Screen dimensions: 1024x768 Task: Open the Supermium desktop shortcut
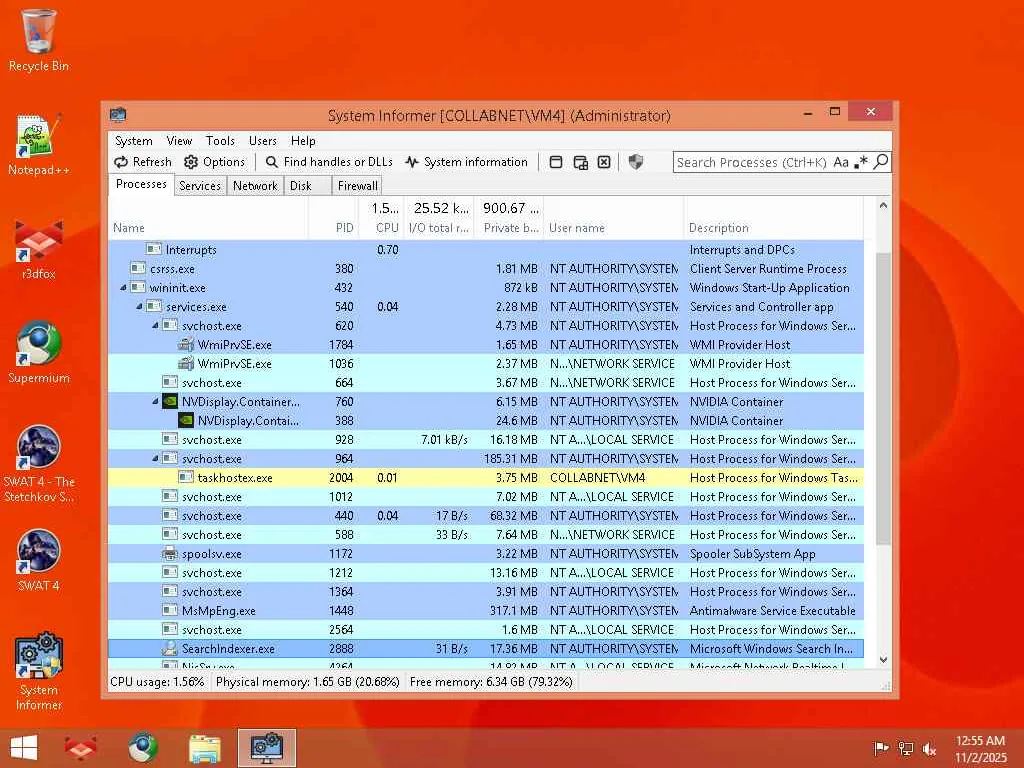39,353
